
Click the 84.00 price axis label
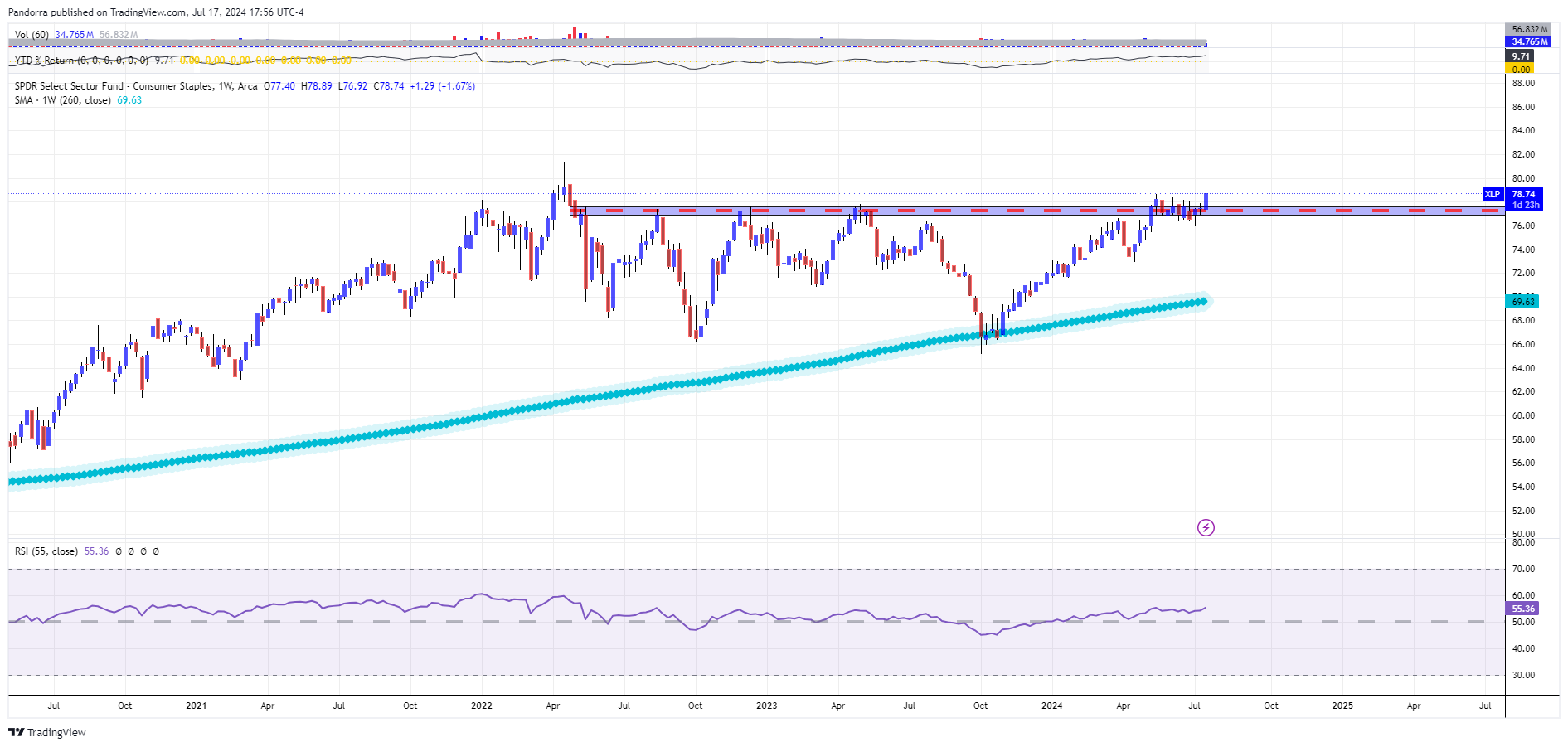point(1523,130)
